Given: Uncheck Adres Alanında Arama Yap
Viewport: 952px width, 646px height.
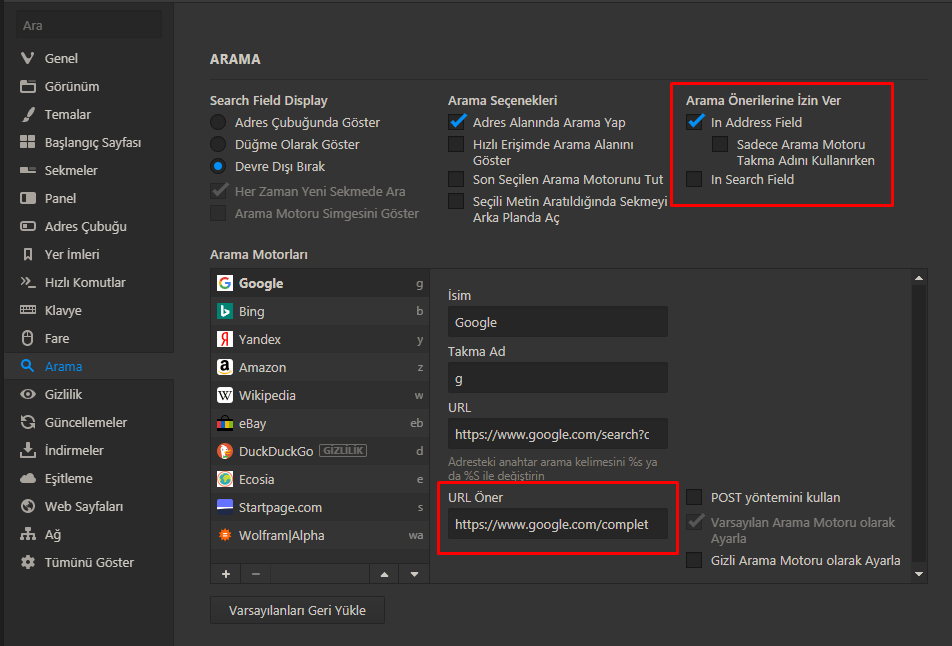Looking at the screenshot, I should coord(457,122).
